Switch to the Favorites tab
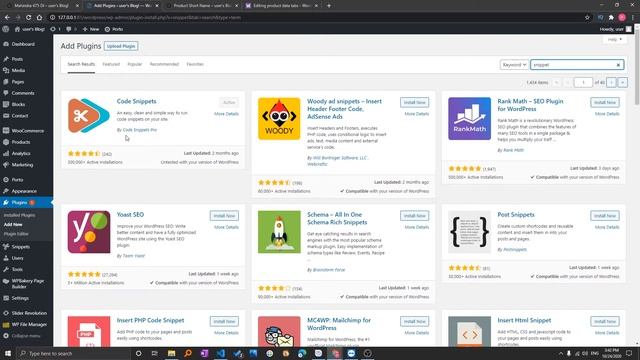This screenshot has width=640, height=360. pyautogui.click(x=195, y=64)
